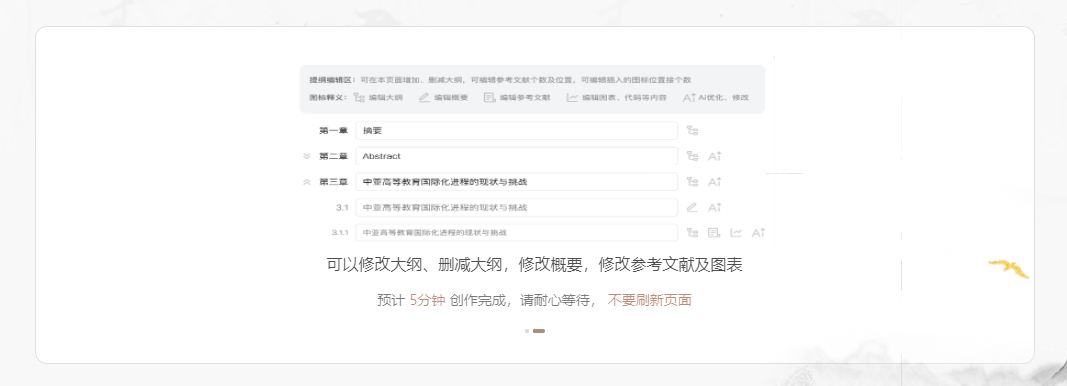The width and height of the screenshot is (1067, 386).
Task: Click the 提纲编辑区 label text
Action: click(x=332, y=80)
